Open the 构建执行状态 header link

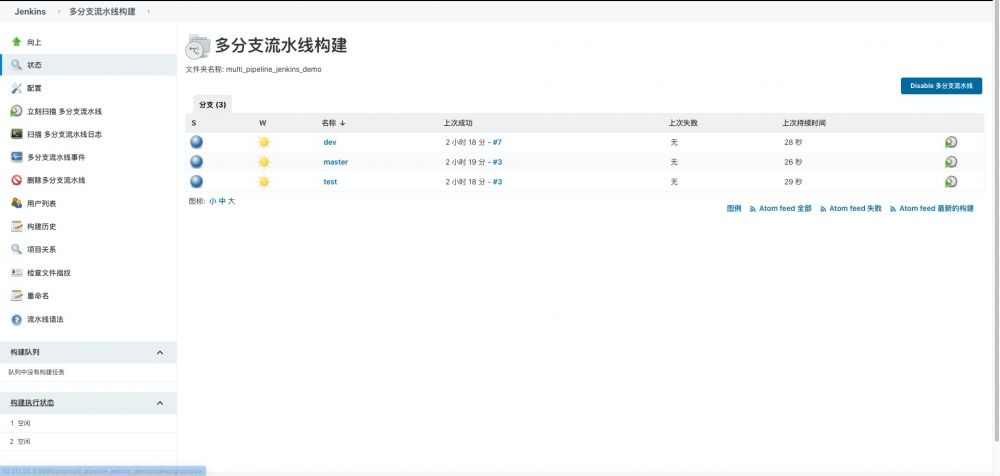point(32,403)
